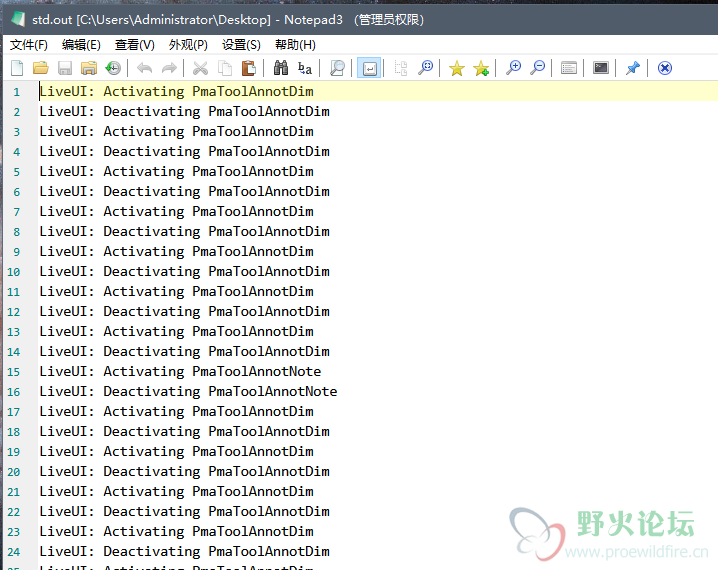
Task: Open file history toolbar icon
Action: point(113,68)
